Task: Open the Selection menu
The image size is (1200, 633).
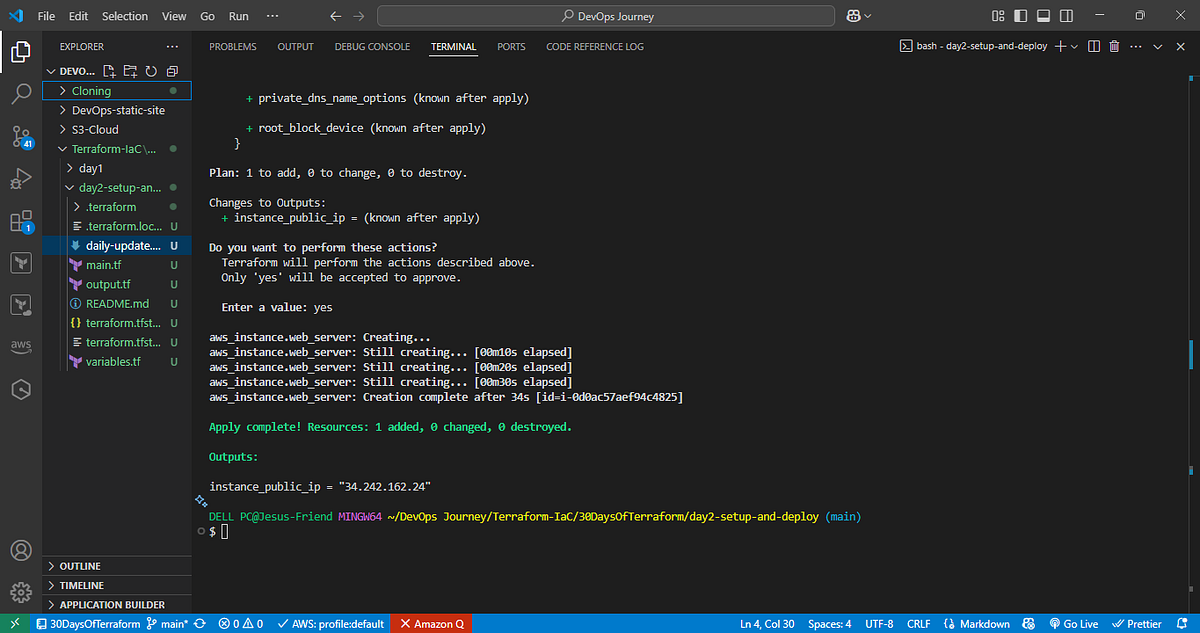Action: pos(125,16)
